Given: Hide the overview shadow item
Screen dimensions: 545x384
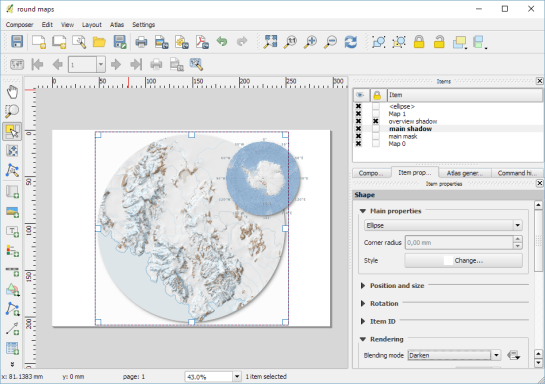Looking at the screenshot, I should pyautogui.click(x=358, y=121).
